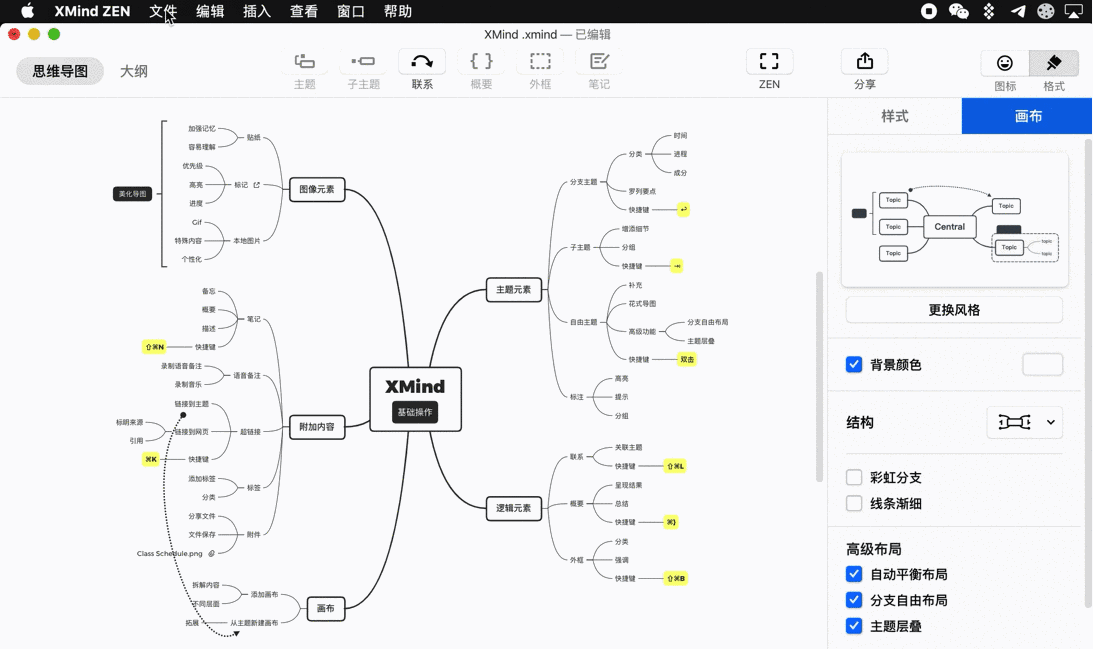Switch to the 样式 style tab
1093x649 pixels.
[894, 116]
